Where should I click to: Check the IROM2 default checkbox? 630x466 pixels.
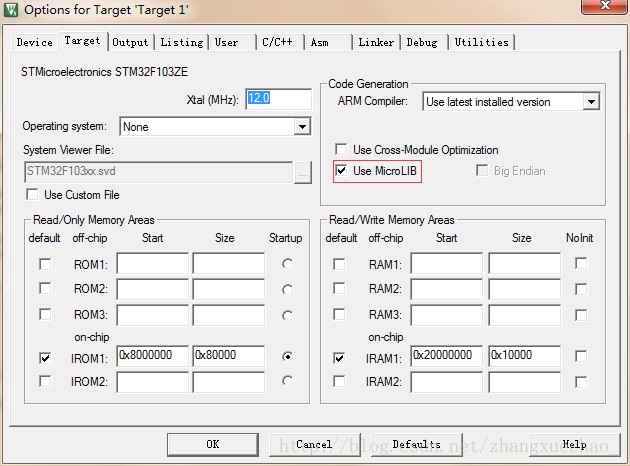(x=45, y=381)
